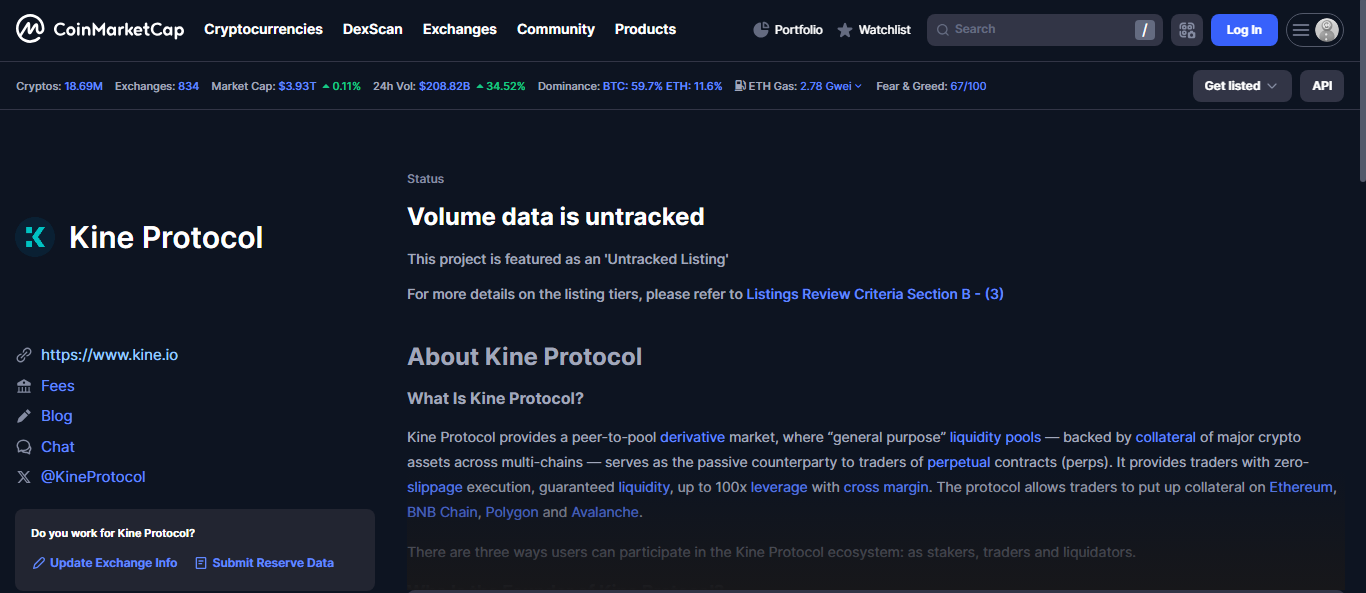Screen dimensions: 1366x593
Task: Click the X logo beside @KineProtocol
Action: coord(24,477)
